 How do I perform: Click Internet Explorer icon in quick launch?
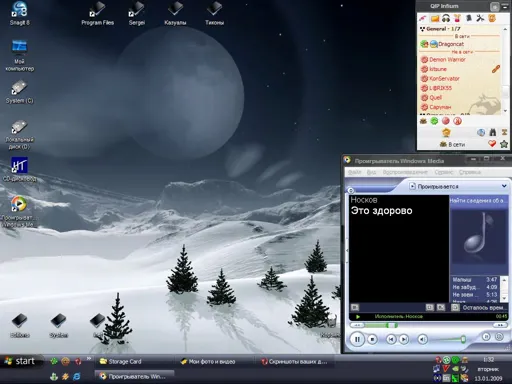pyautogui.click(x=76, y=376)
